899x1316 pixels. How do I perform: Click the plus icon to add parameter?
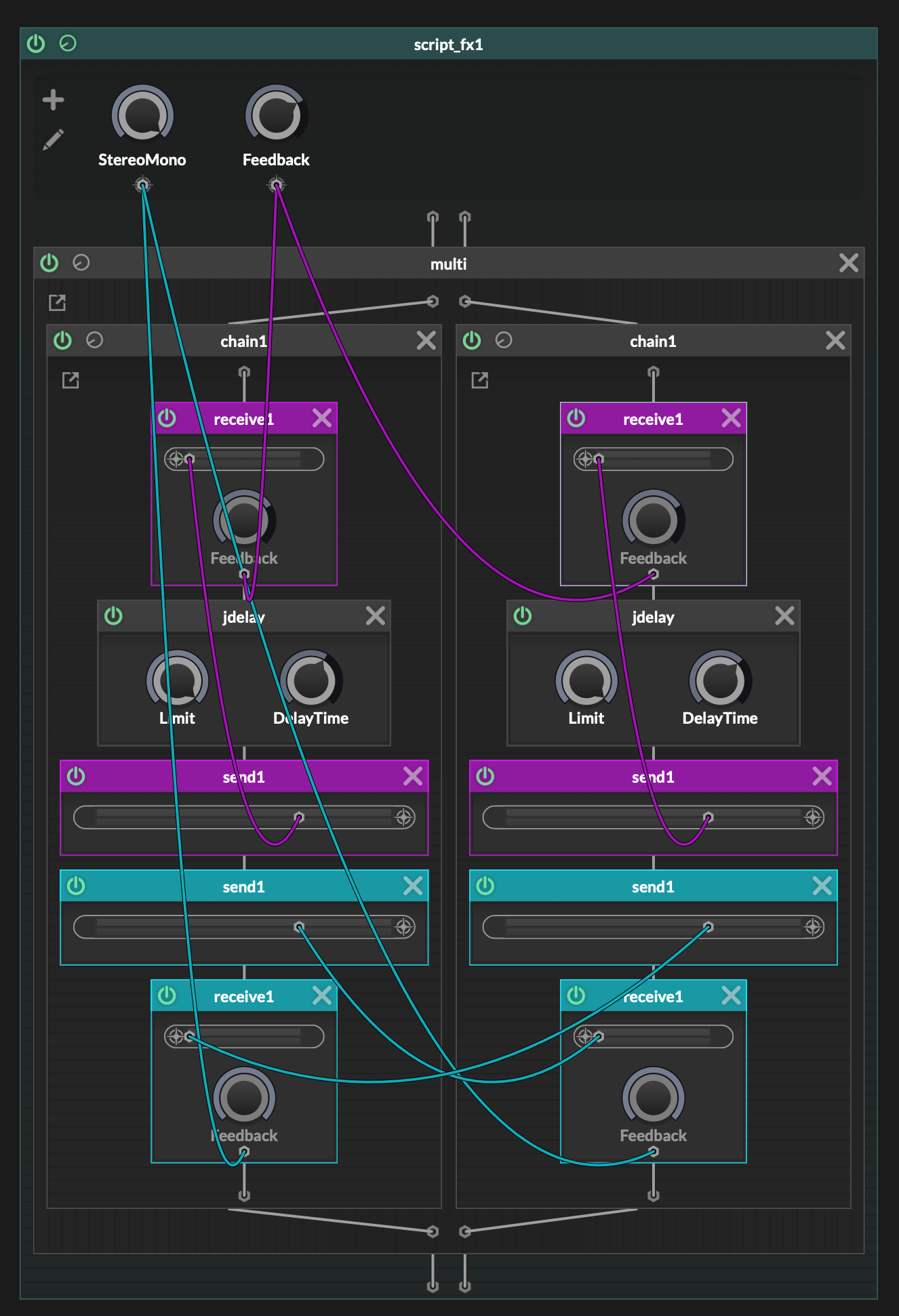tap(53, 100)
